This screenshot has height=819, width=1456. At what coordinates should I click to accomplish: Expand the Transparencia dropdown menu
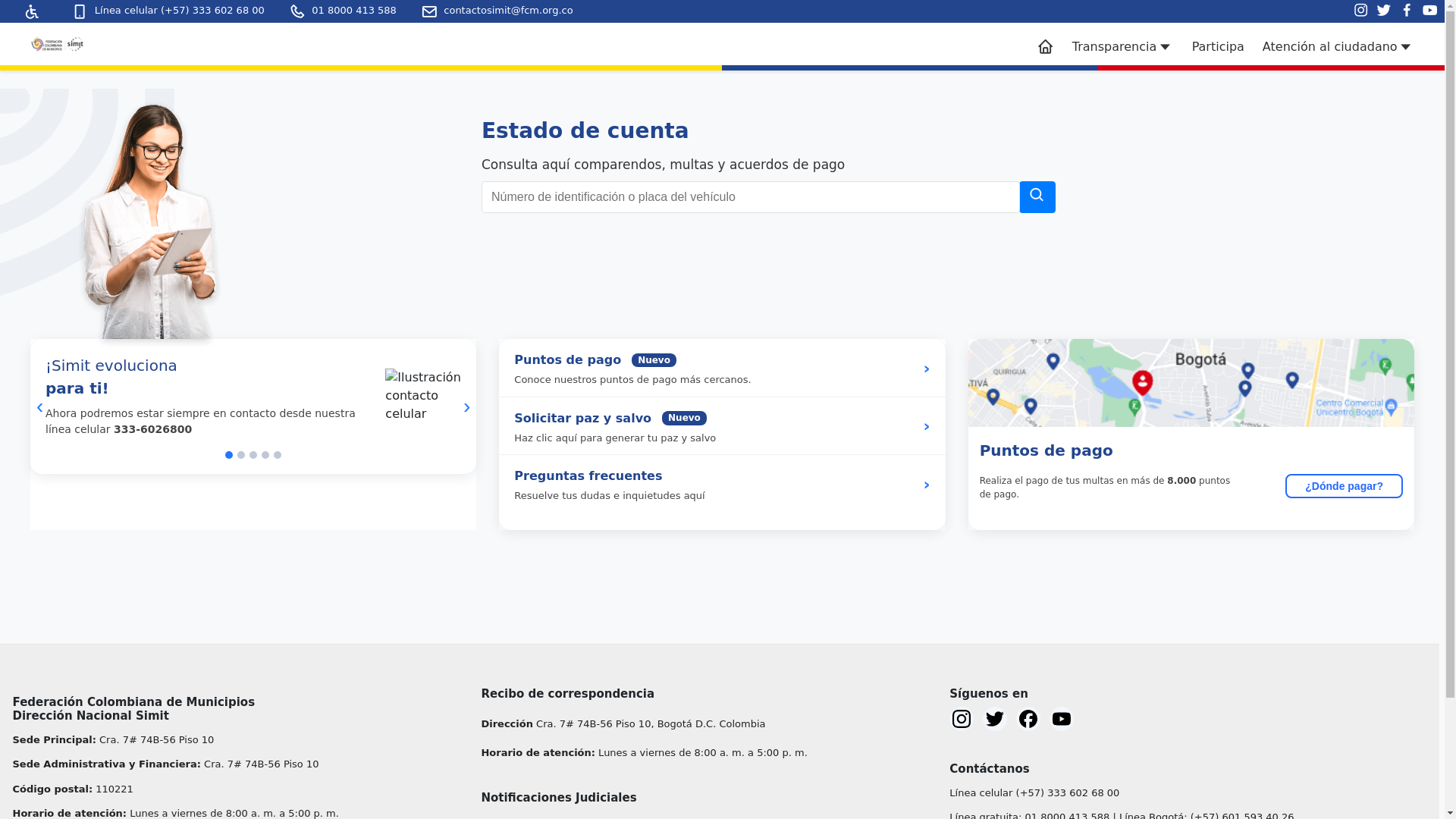(x=1122, y=47)
